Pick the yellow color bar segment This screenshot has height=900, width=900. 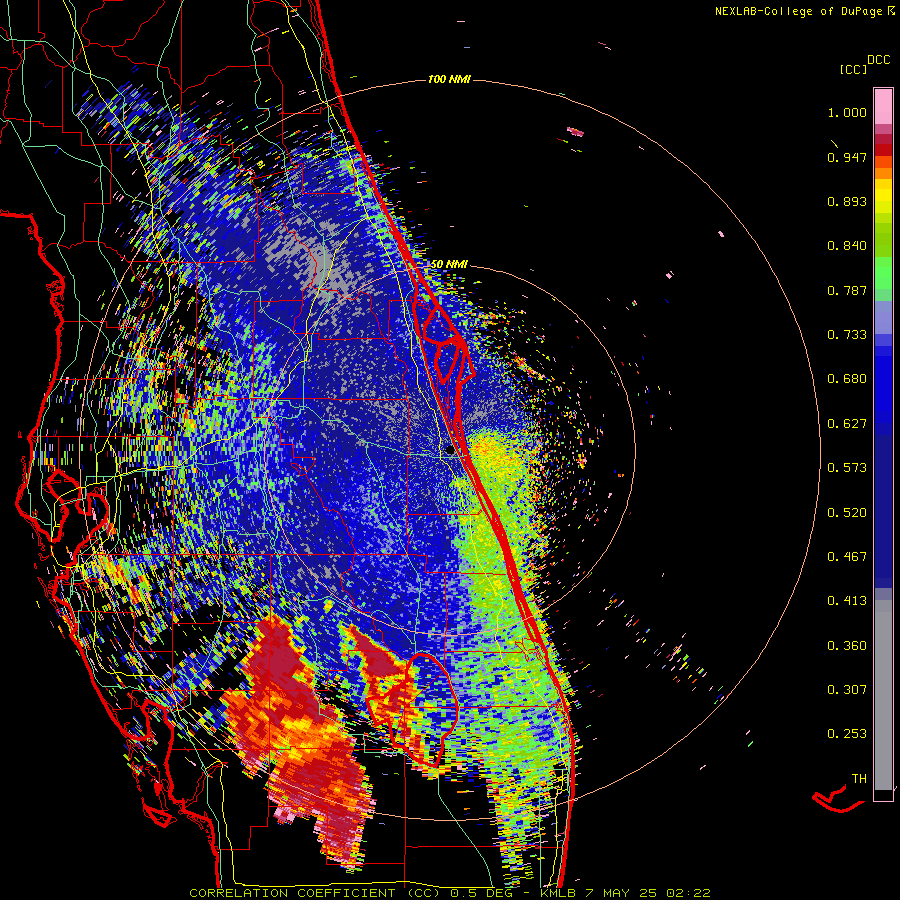883,196
